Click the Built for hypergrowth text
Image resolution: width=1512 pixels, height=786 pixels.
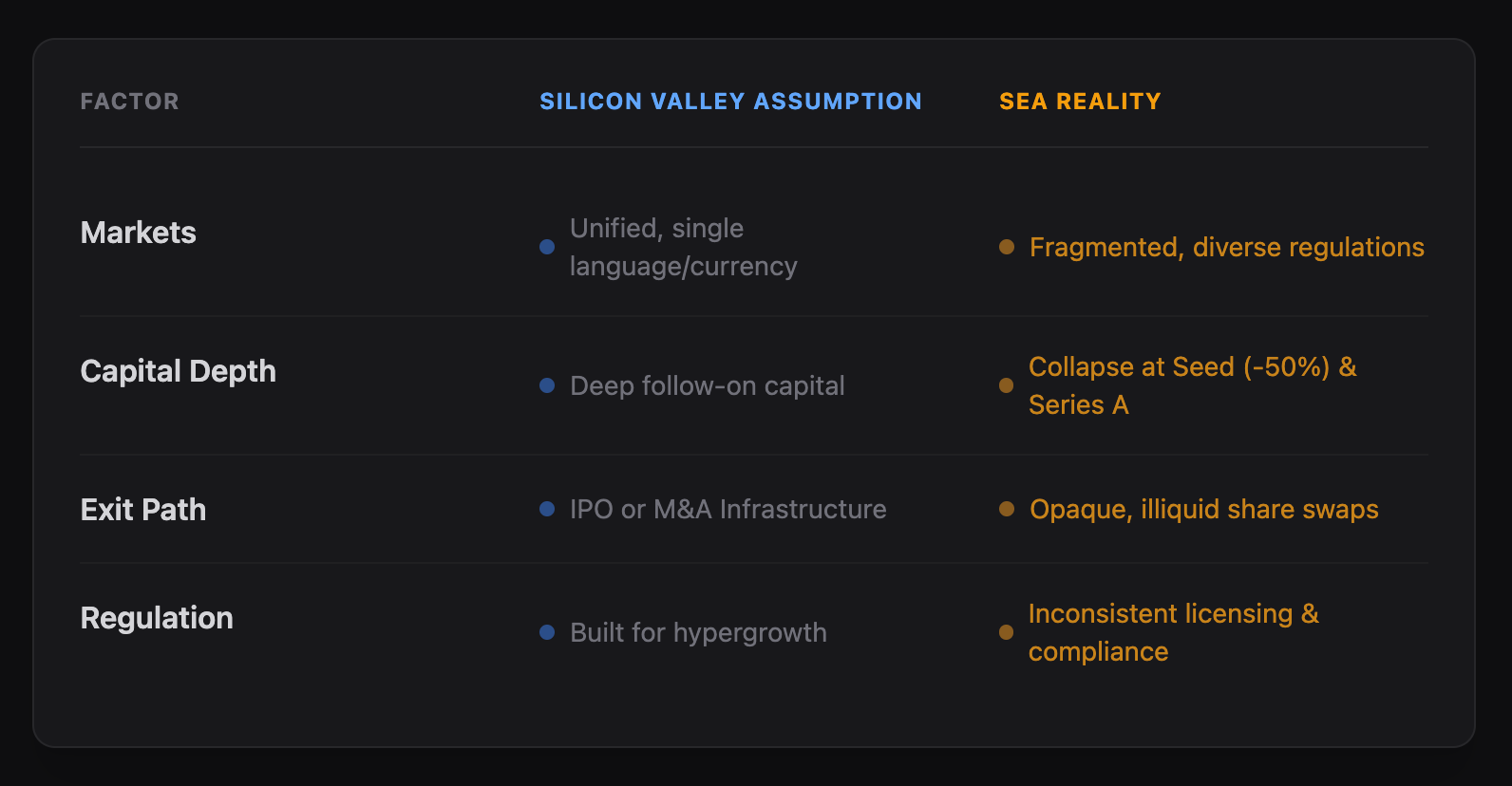click(698, 632)
